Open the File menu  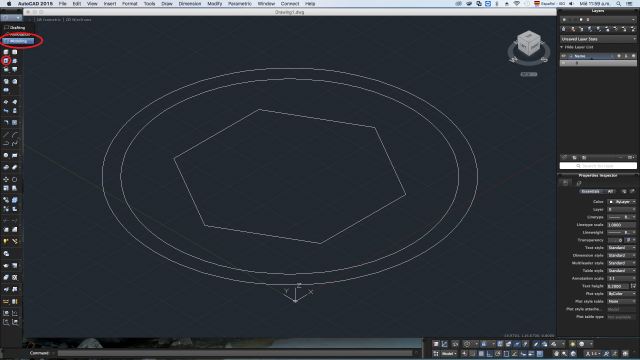tap(62, 4)
